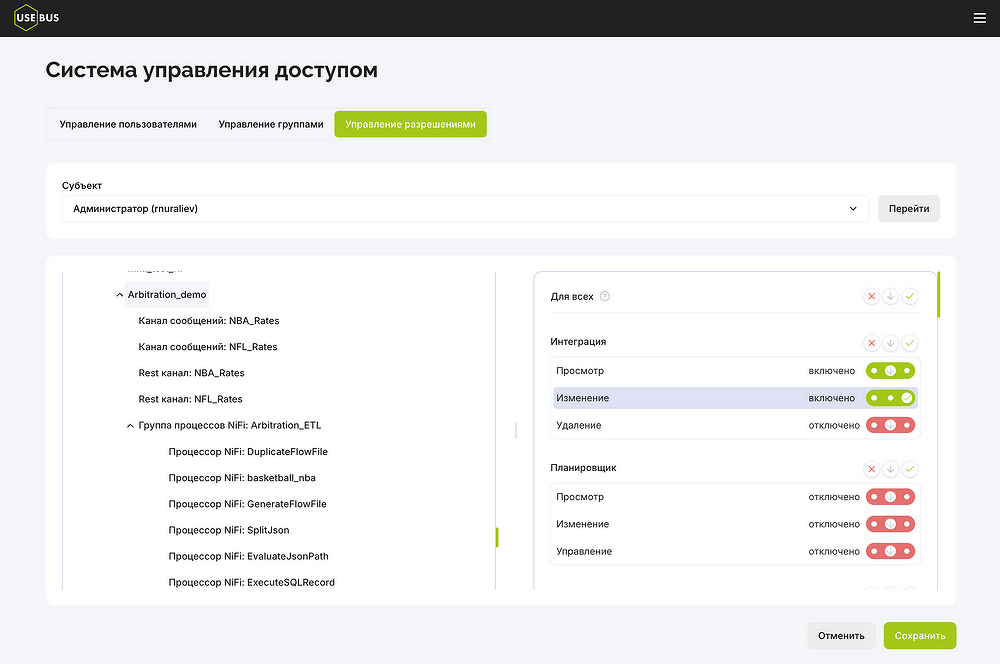1000x664 pixels.
Task: Click green checkmark icon for 'Интеграция' group
Action: 909,343
